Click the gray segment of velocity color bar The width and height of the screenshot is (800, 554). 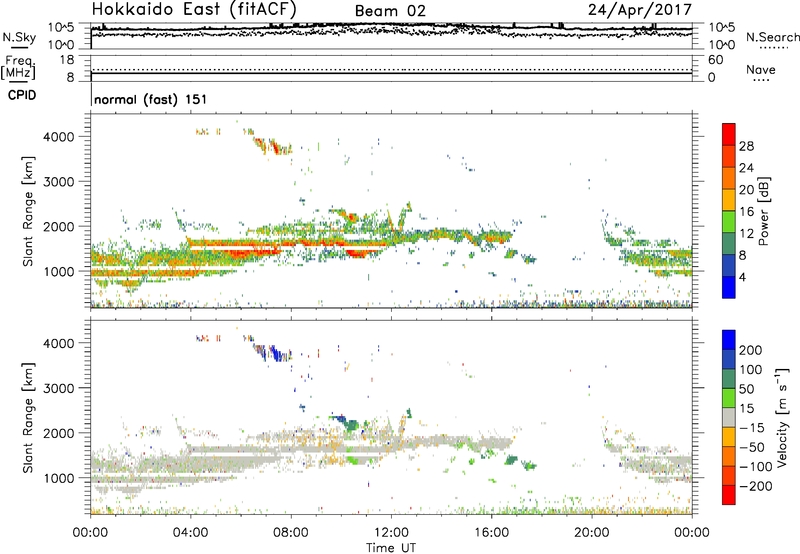click(729, 417)
